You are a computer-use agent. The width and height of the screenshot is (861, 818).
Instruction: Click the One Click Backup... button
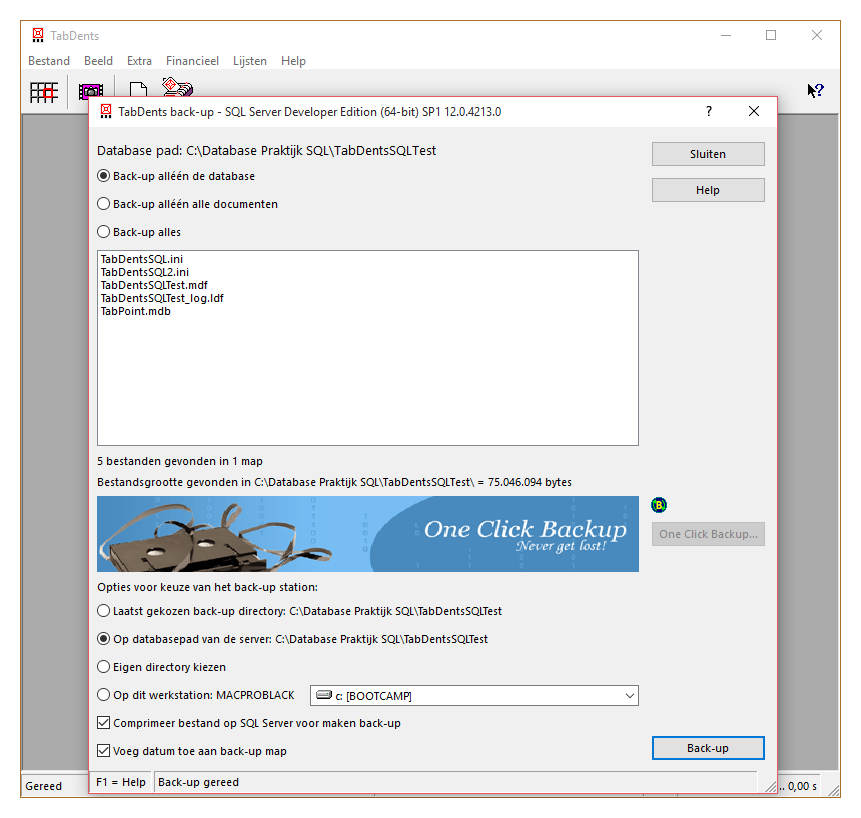[x=708, y=534]
